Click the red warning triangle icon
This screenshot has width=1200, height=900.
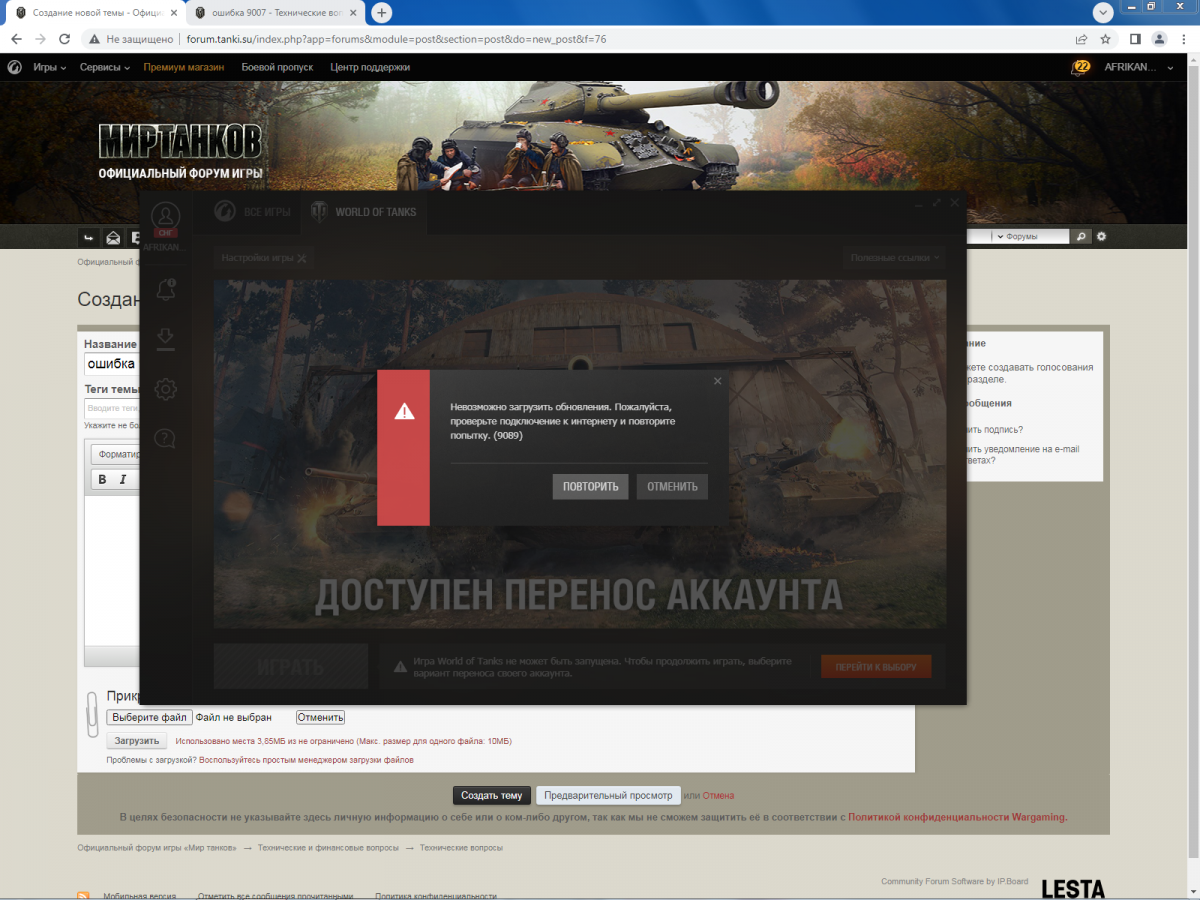(x=404, y=411)
